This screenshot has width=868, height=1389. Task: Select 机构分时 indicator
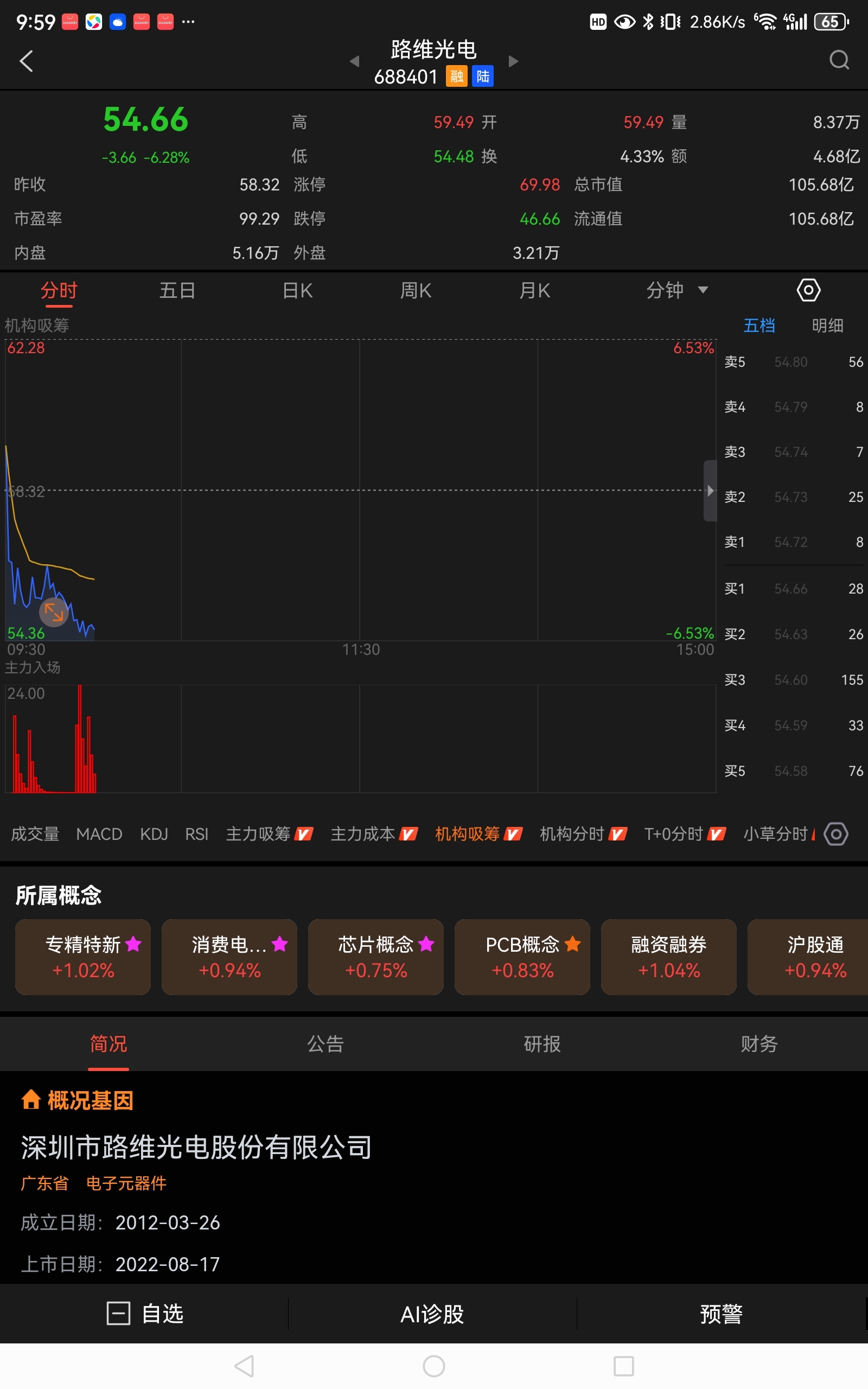(x=583, y=834)
